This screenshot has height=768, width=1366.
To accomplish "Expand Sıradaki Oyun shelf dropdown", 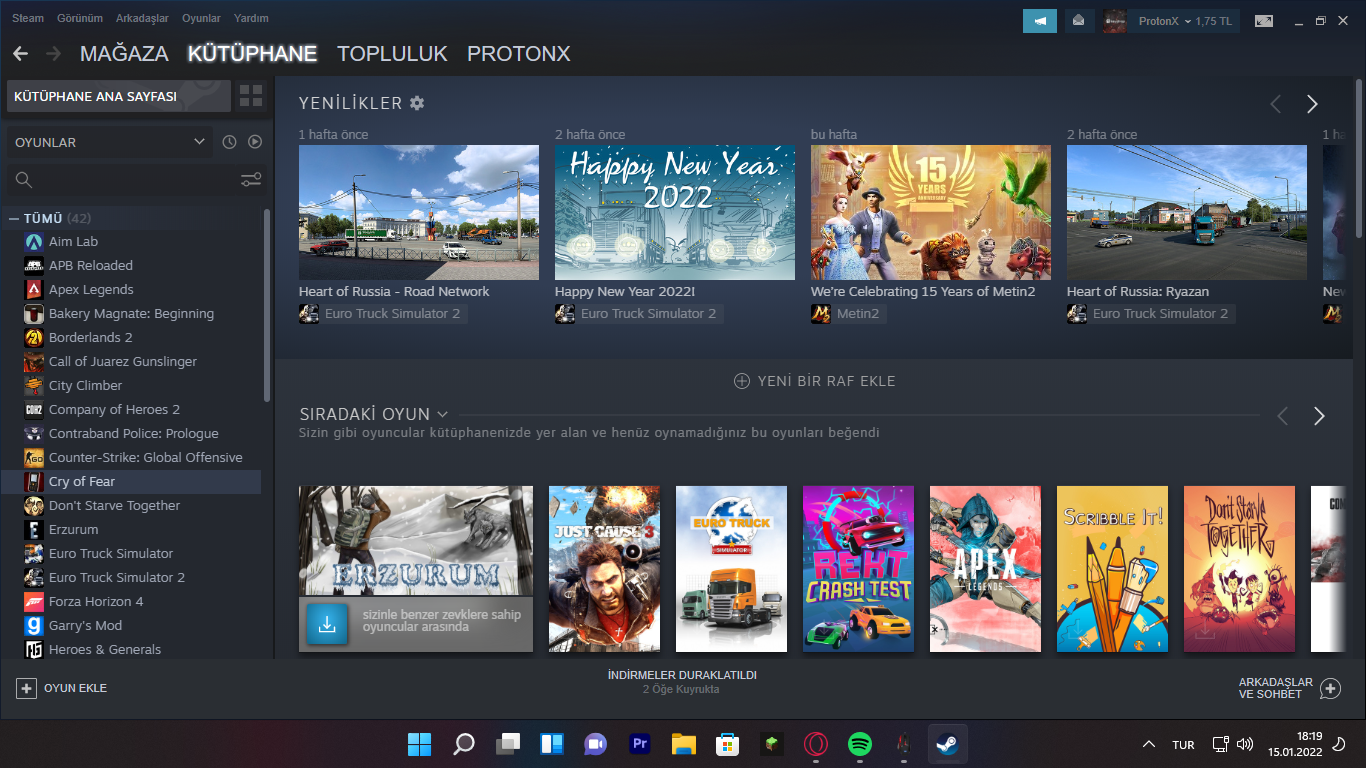I will pos(442,414).
